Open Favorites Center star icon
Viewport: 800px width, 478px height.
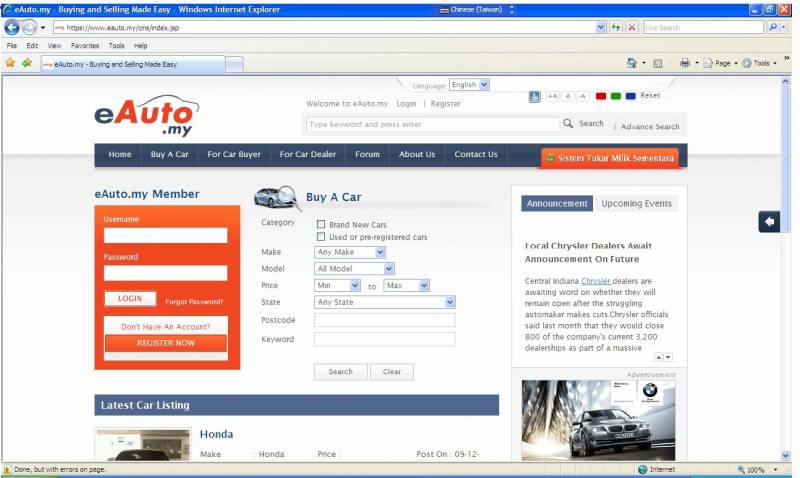pyautogui.click(x=10, y=63)
